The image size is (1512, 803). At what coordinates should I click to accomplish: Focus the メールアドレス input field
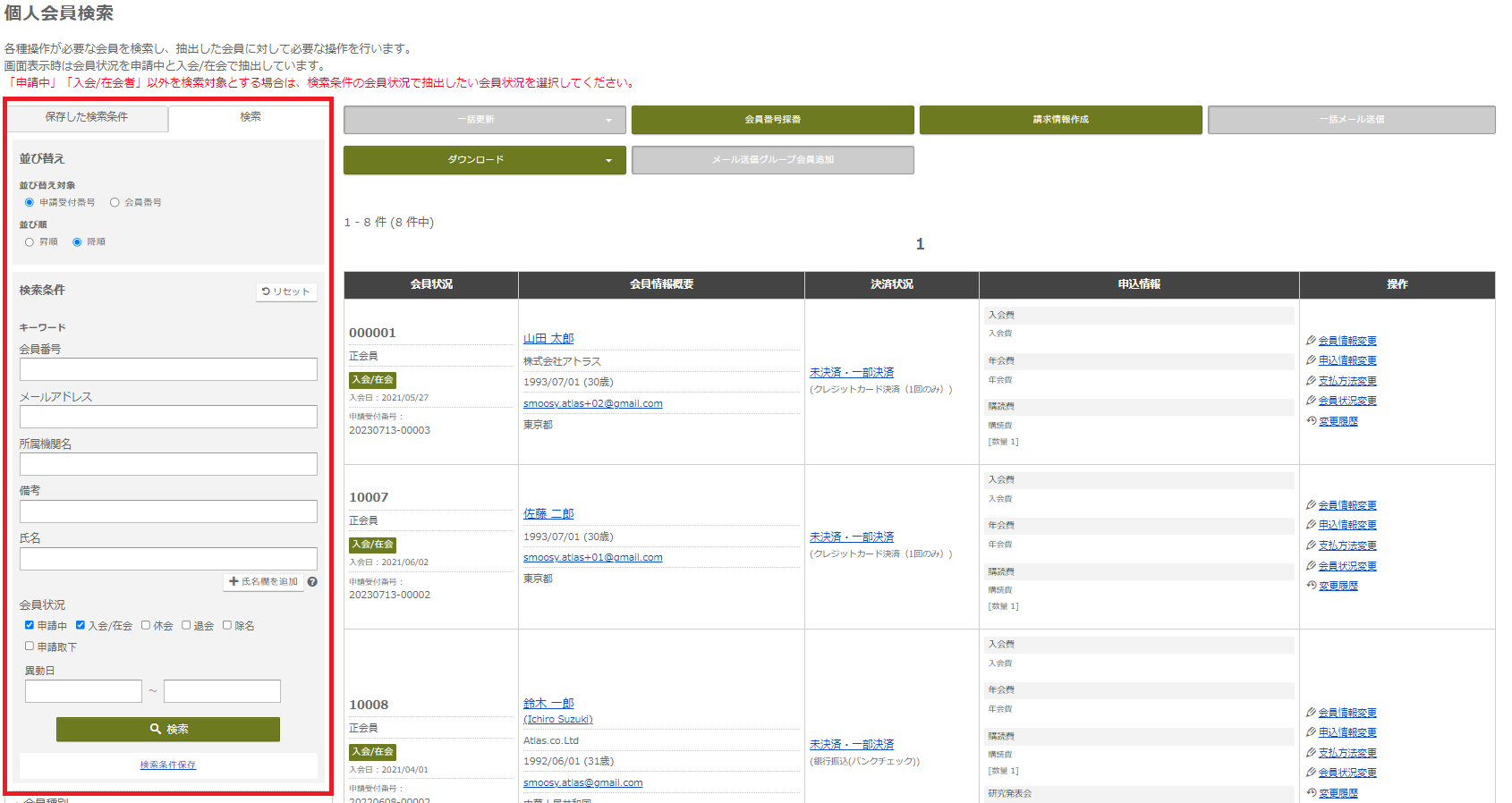(168, 417)
